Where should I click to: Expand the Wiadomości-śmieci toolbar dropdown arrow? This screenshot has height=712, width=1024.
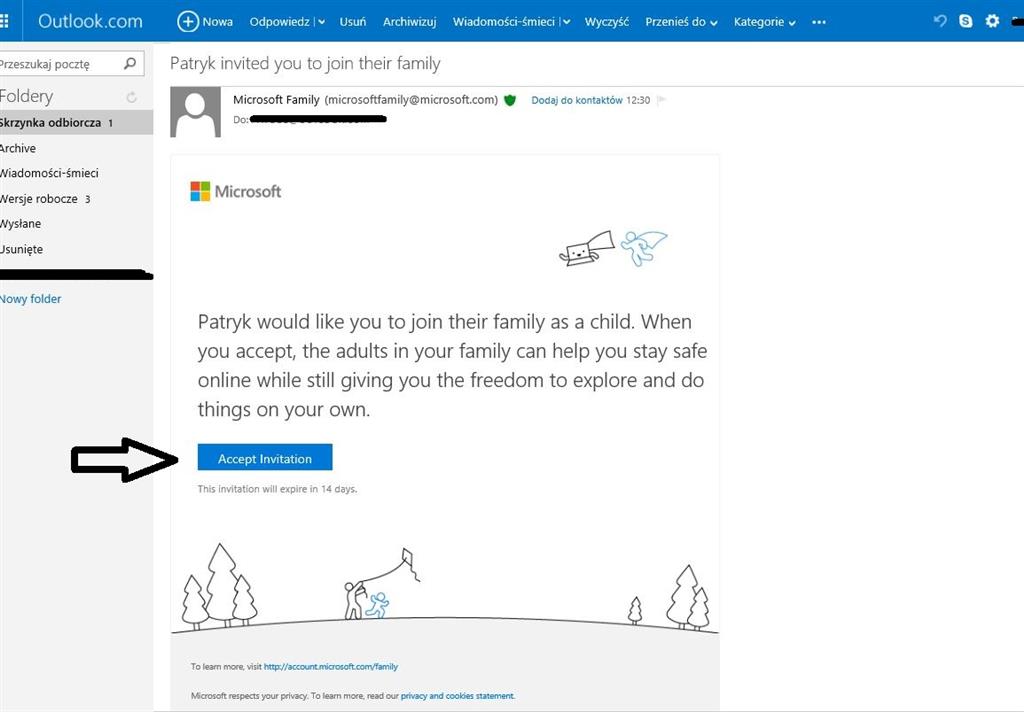click(x=566, y=22)
